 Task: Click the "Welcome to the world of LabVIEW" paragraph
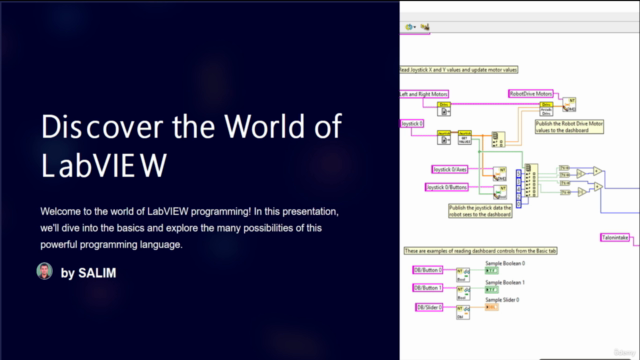[x=189, y=228]
